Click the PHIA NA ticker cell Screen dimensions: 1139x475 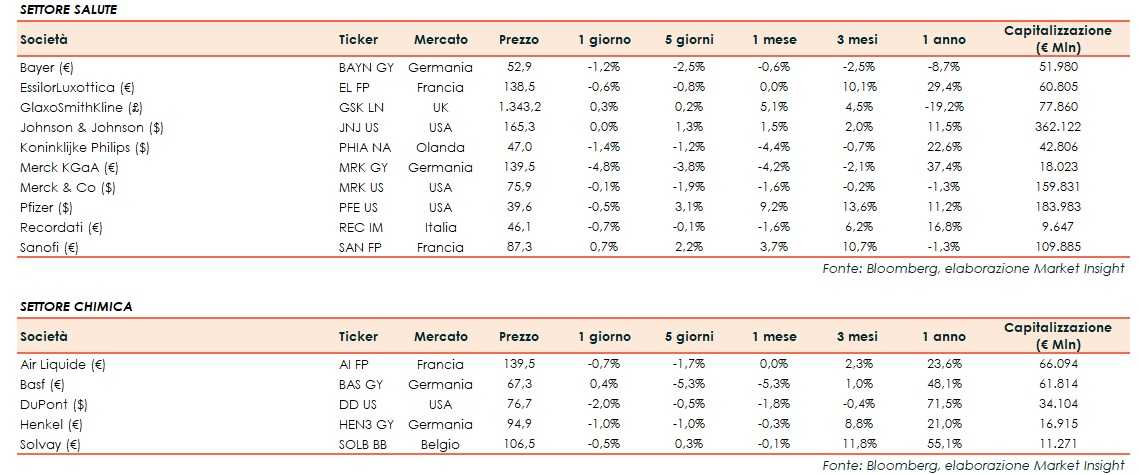click(365, 147)
